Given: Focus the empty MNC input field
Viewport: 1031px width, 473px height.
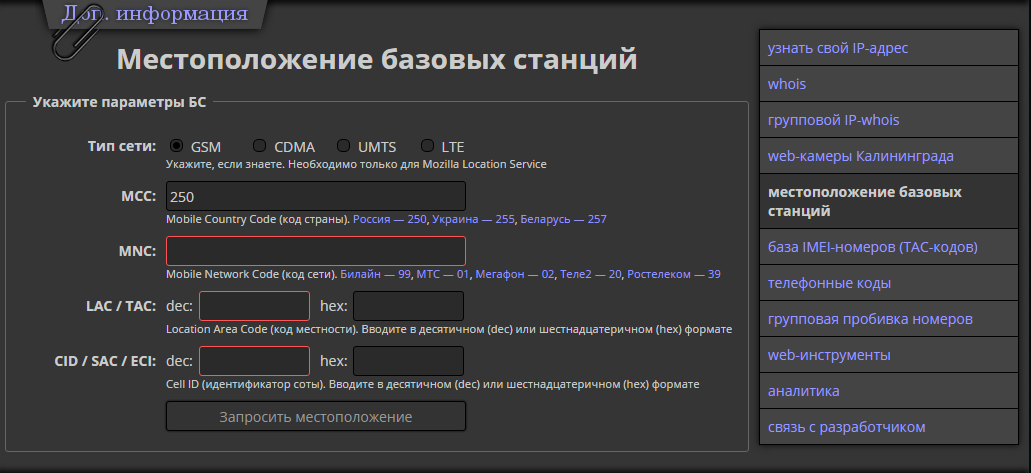Looking at the screenshot, I should click(315, 250).
